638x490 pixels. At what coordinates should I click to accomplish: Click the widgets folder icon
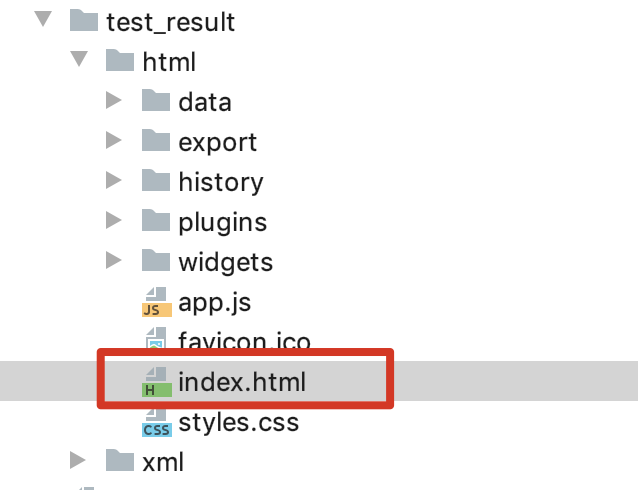(156, 261)
